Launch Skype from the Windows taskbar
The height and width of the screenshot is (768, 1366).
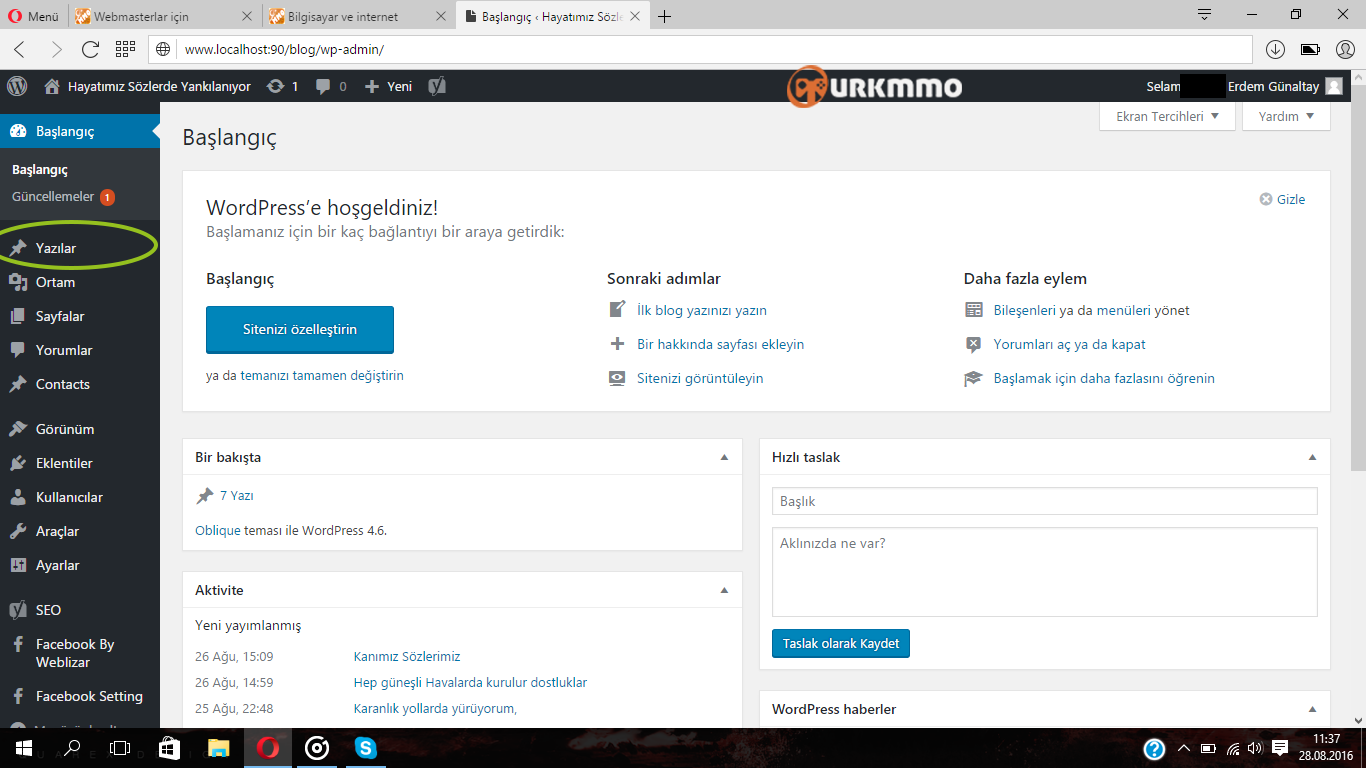tap(366, 747)
